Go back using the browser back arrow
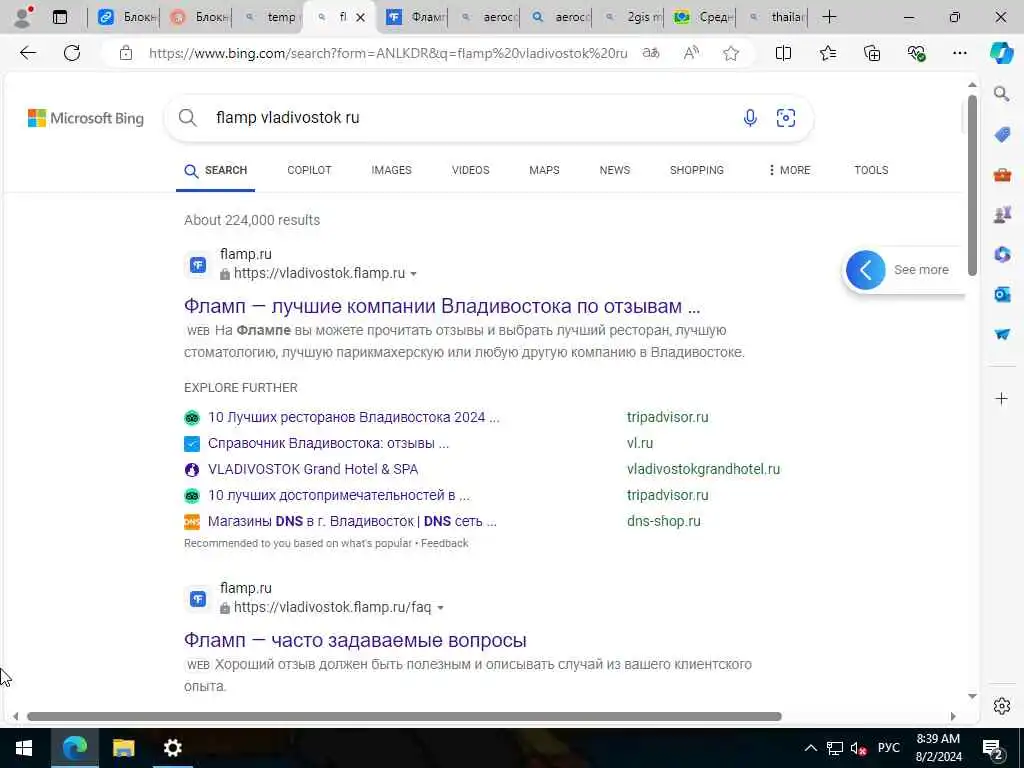Image resolution: width=1024 pixels, height=768 pixels. click(28, 53)
